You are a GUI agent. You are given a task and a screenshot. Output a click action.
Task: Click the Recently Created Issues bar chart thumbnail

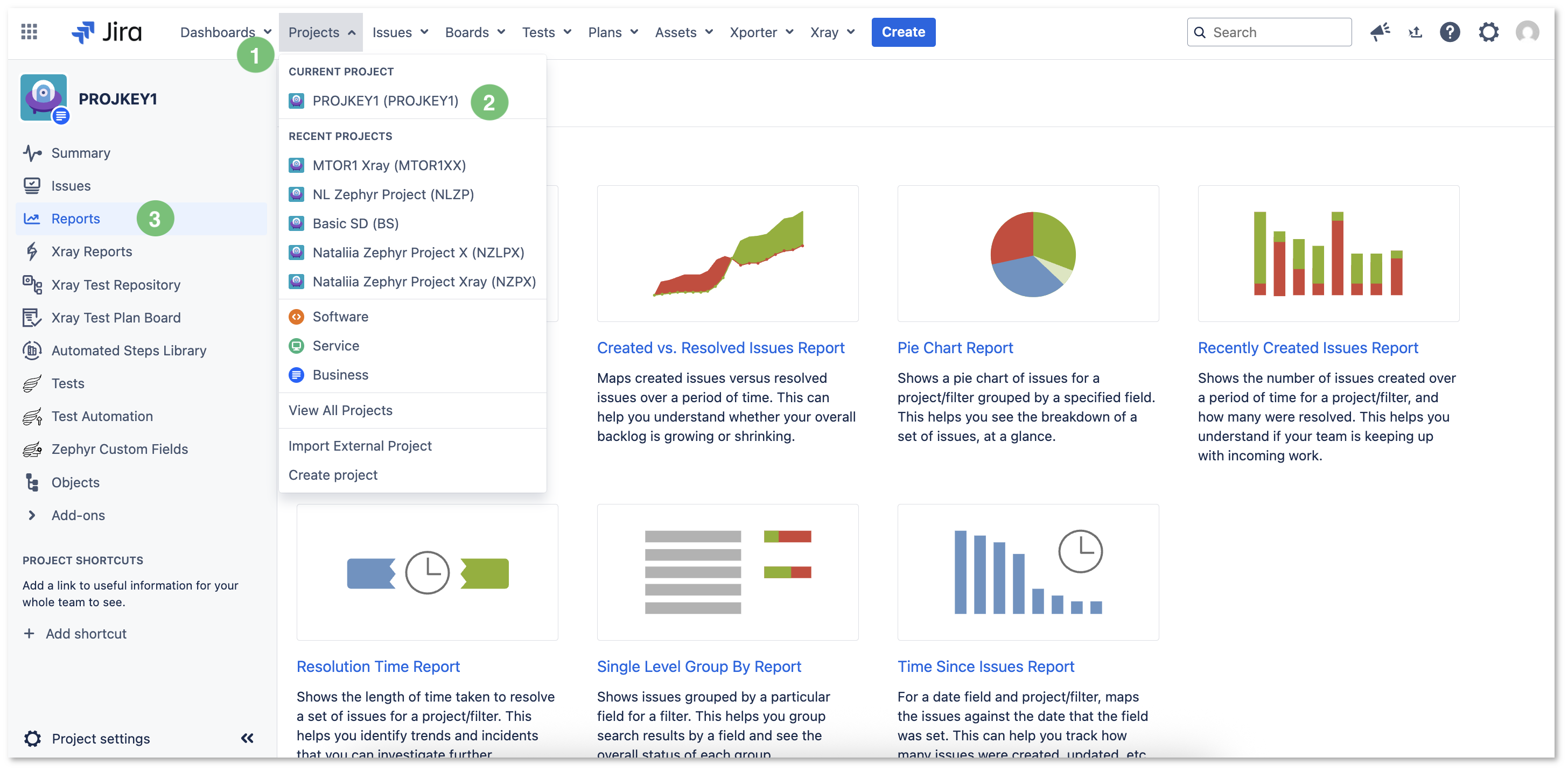(1328, 254)
